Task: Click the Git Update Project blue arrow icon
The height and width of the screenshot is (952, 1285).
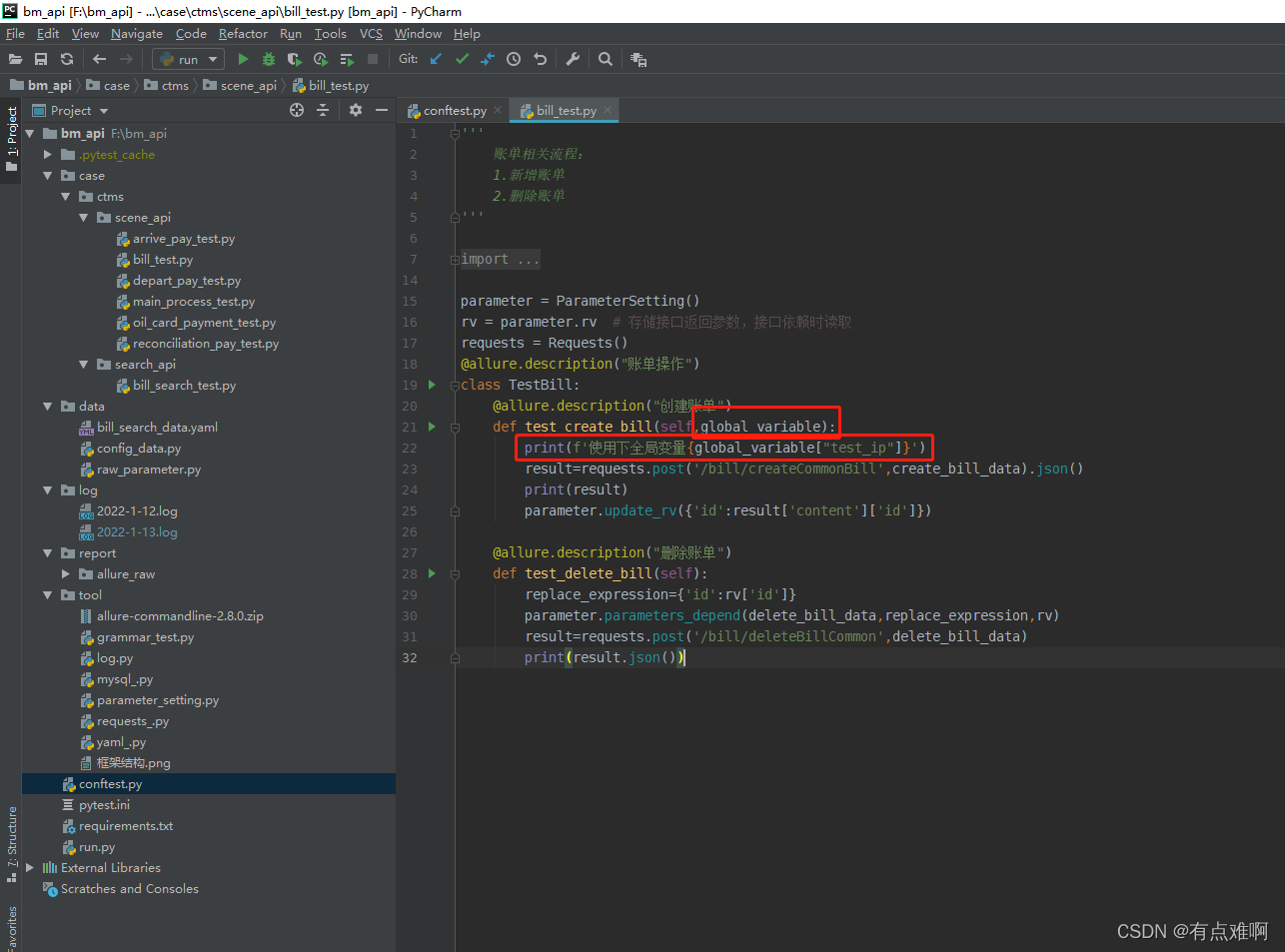Action: (x=436, y=60)
